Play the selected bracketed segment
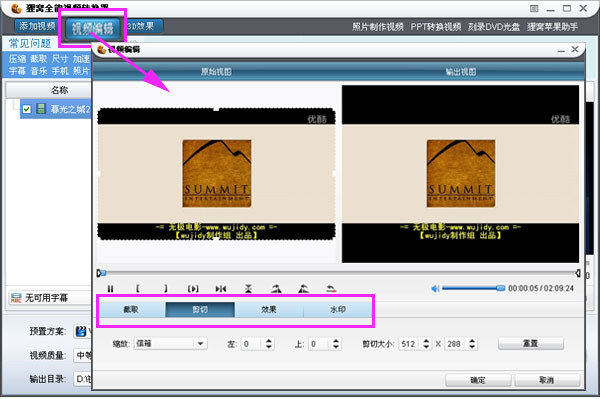Image resolution: width=600 pixels, height=399 pixels. [193, 289]
